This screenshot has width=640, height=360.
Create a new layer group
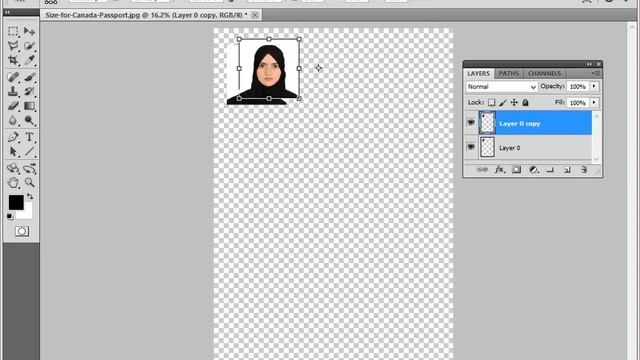(x=550, y=169)
